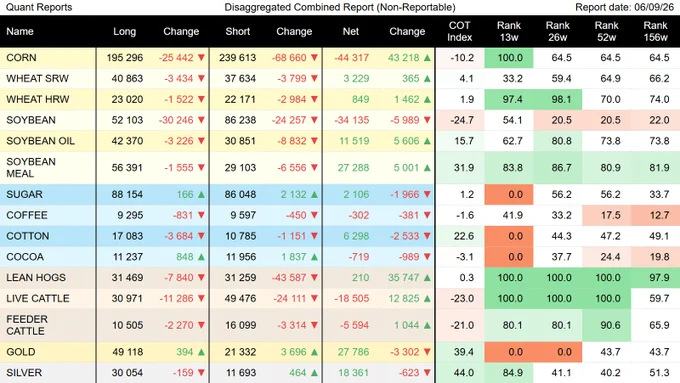Click CORN net change up arrow

tap(427, 58)
